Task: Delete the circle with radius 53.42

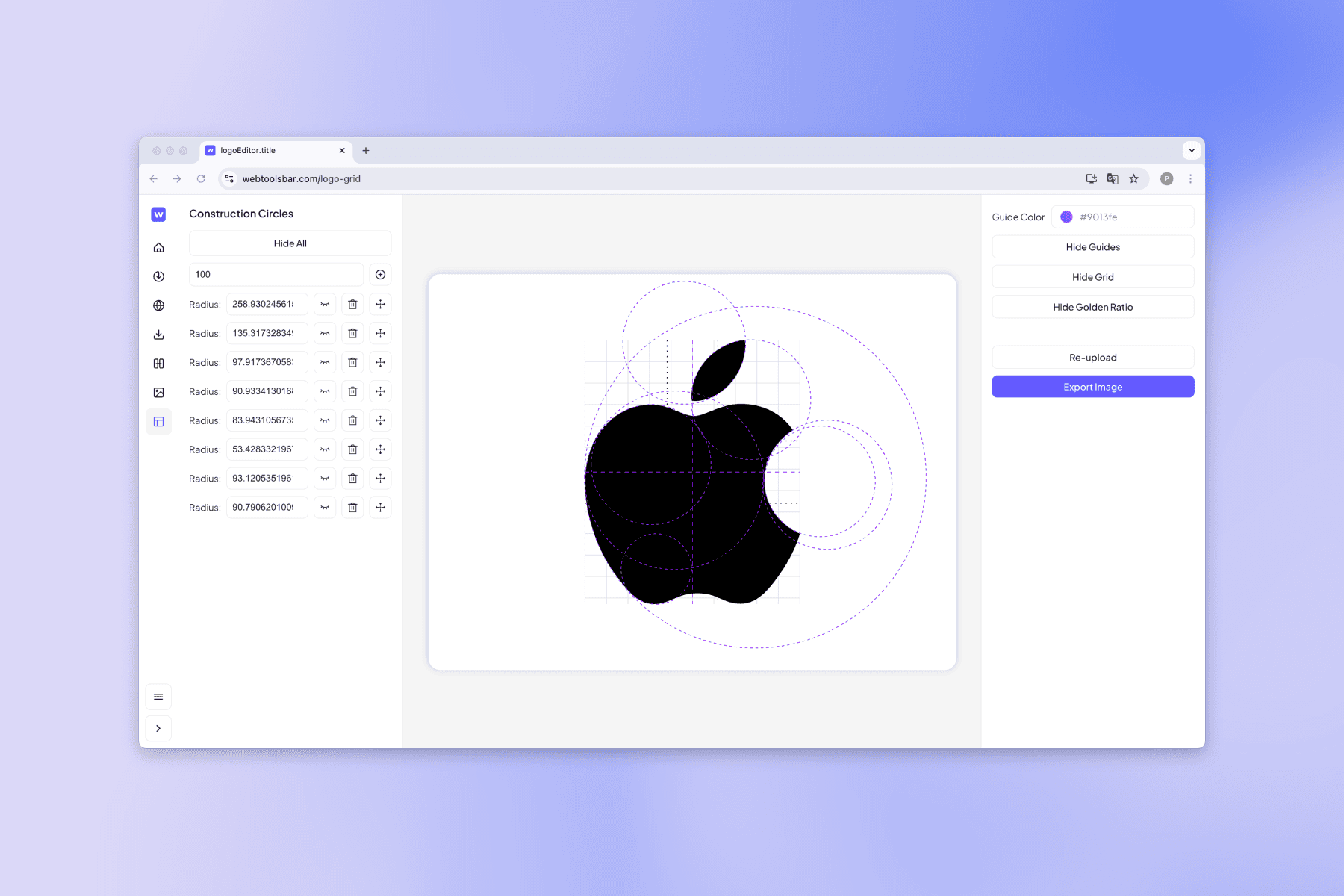Action: pos(352,449)
